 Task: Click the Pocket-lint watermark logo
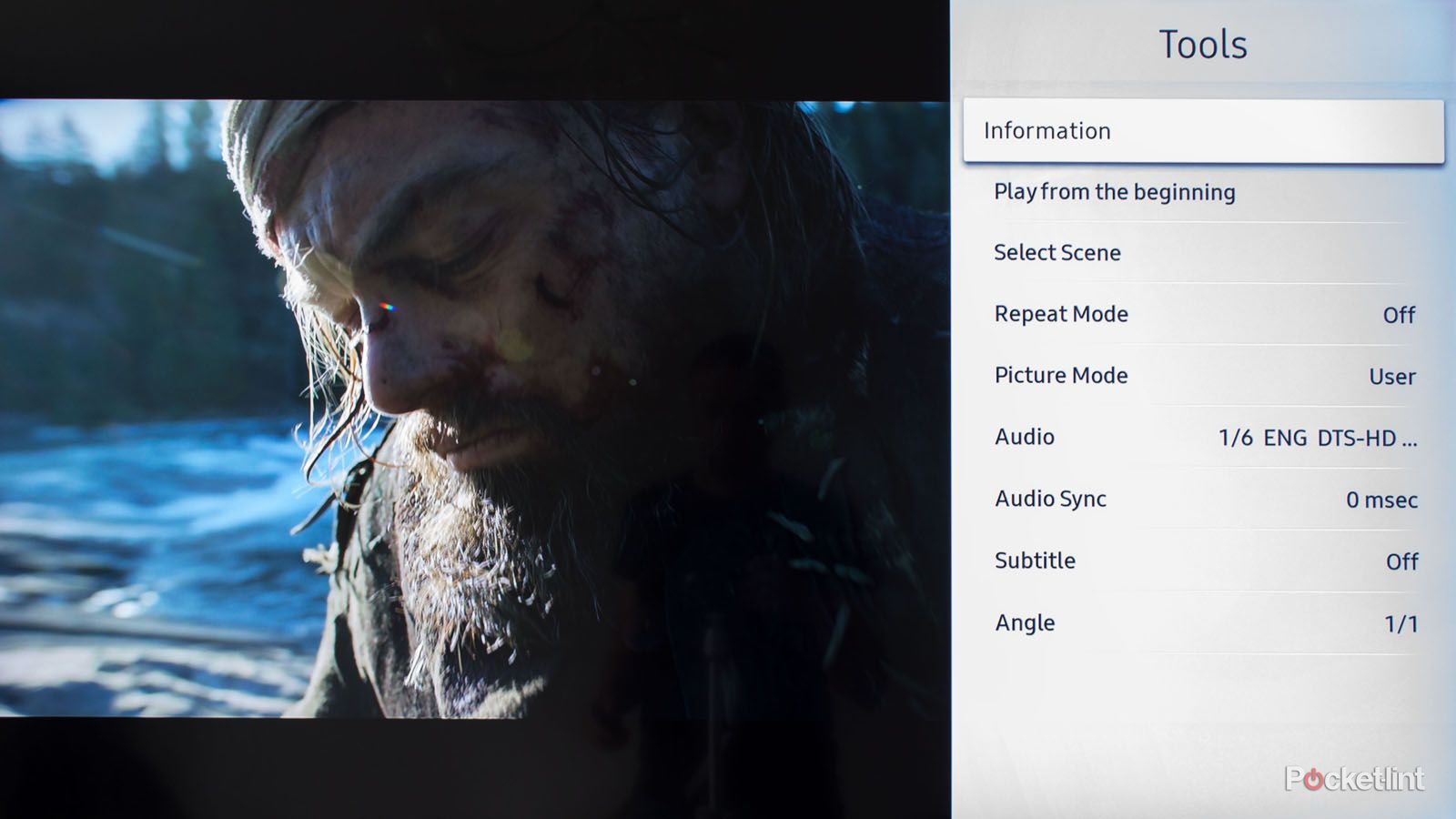click(x=1356, y=778)
